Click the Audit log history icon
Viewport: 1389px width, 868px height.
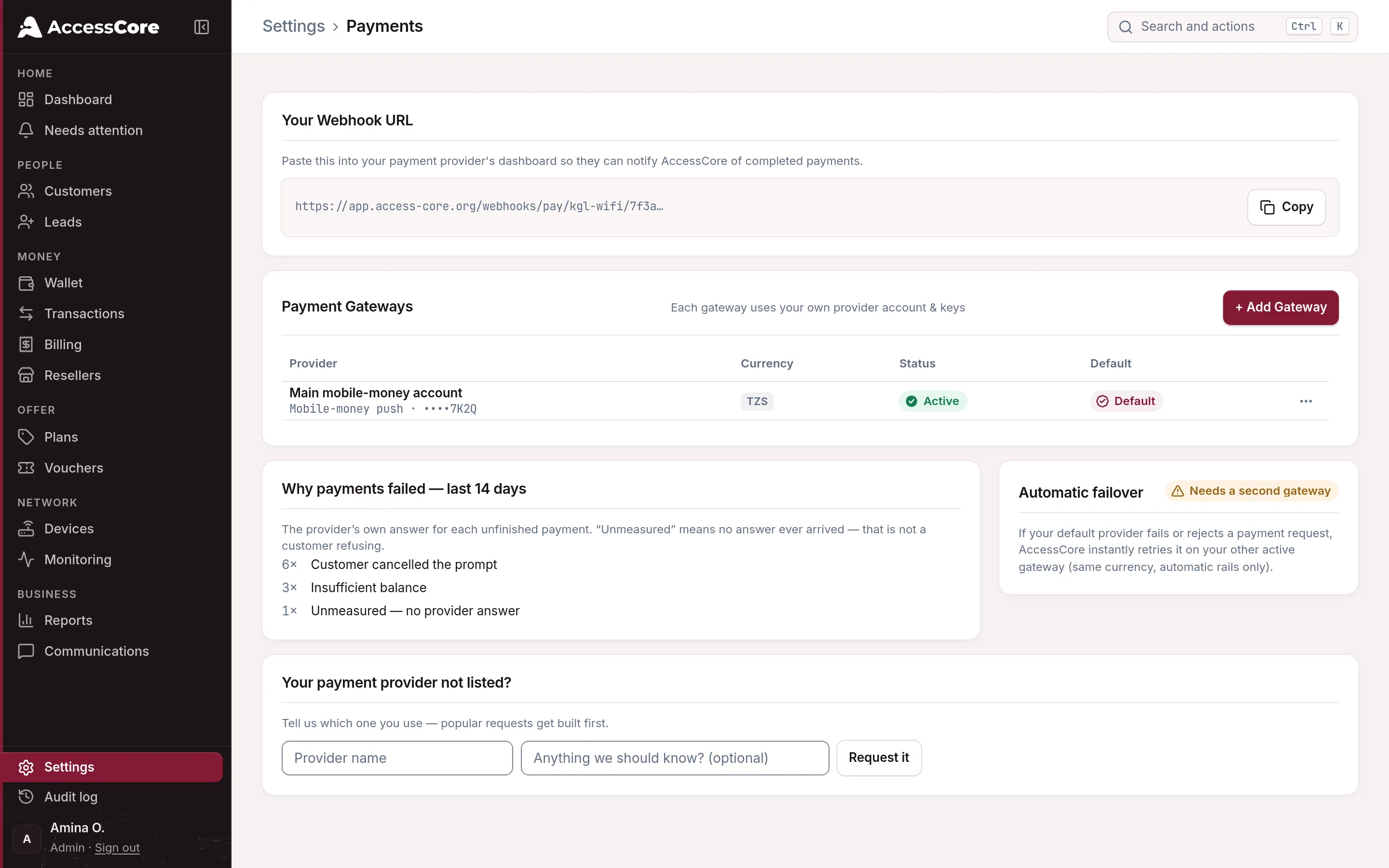[x=26, y=797]
